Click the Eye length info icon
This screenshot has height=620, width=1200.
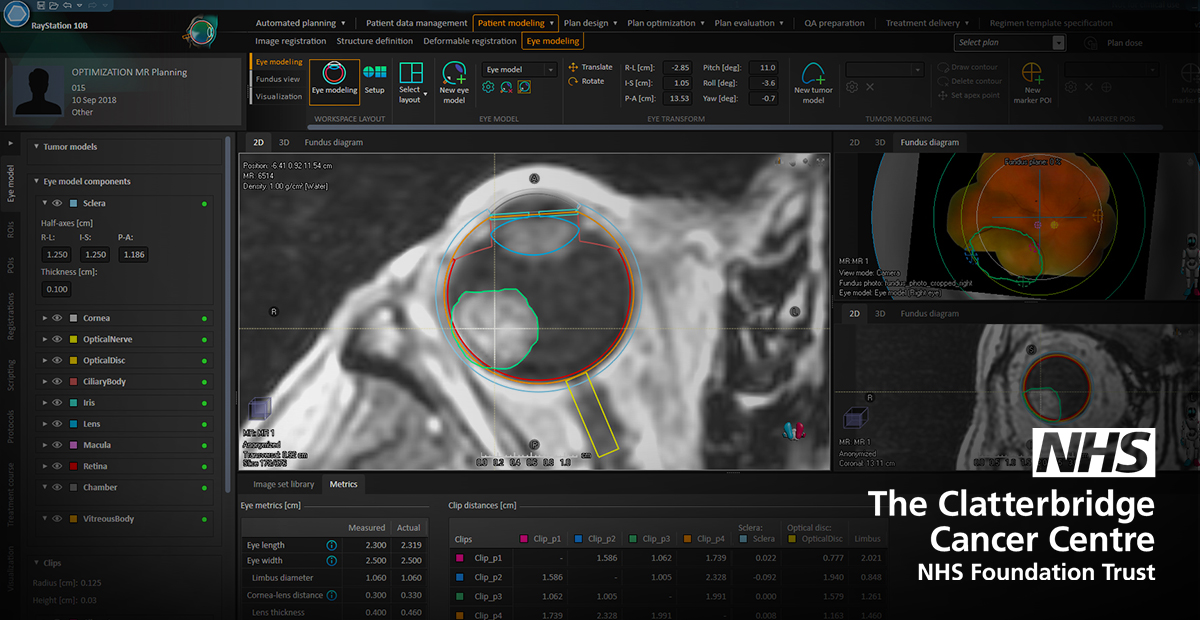coord(331,545)
